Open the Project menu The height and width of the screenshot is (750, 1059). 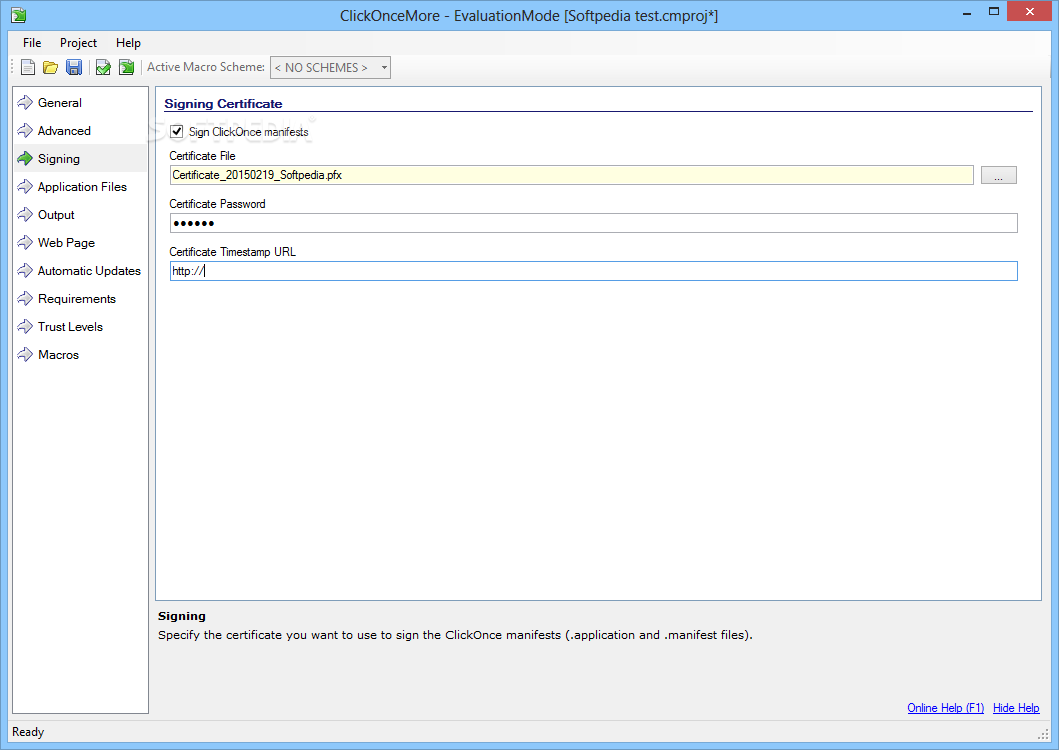(78, 43)
